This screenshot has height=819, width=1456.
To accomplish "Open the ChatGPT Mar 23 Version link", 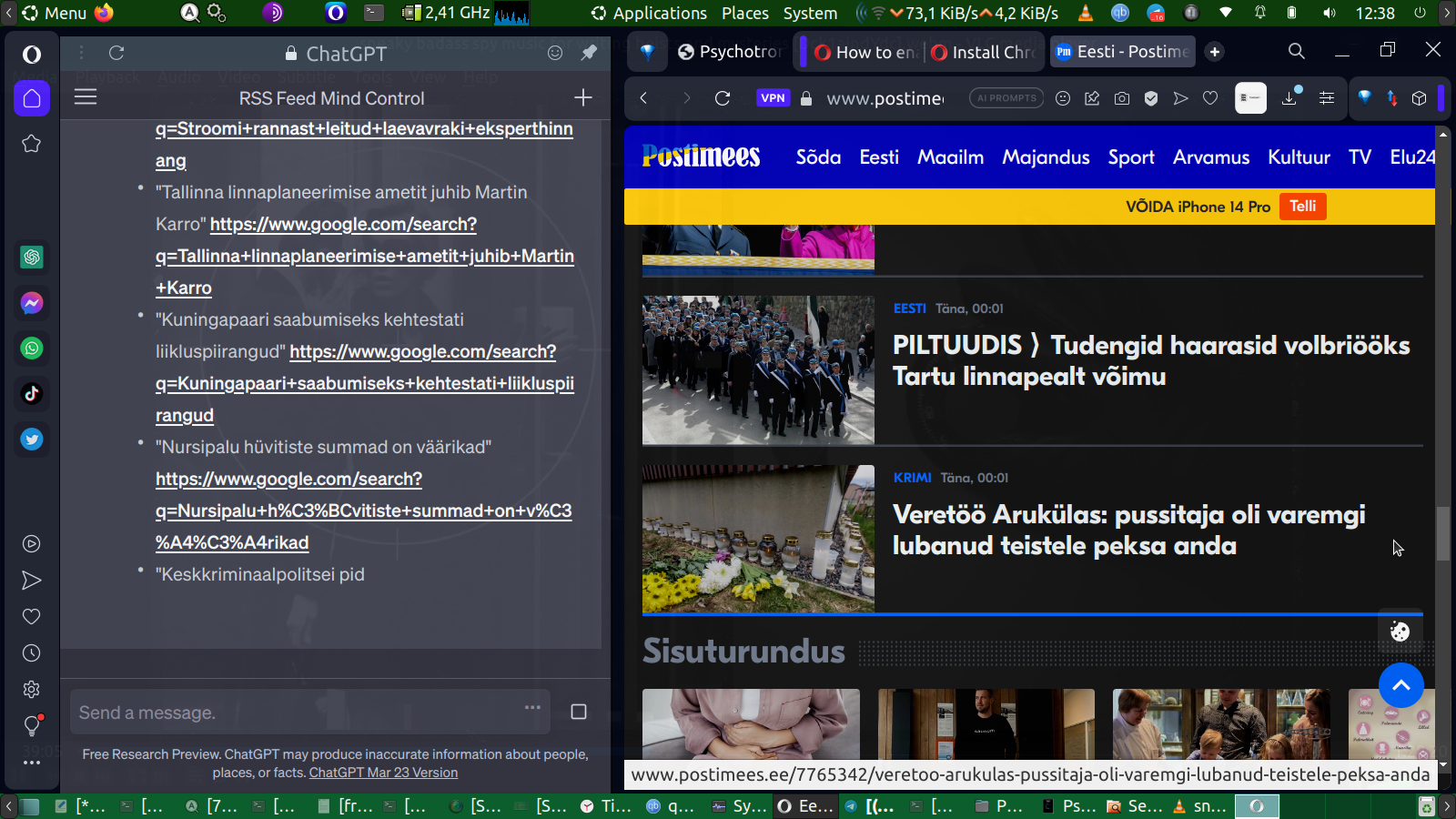I will 383,773.
